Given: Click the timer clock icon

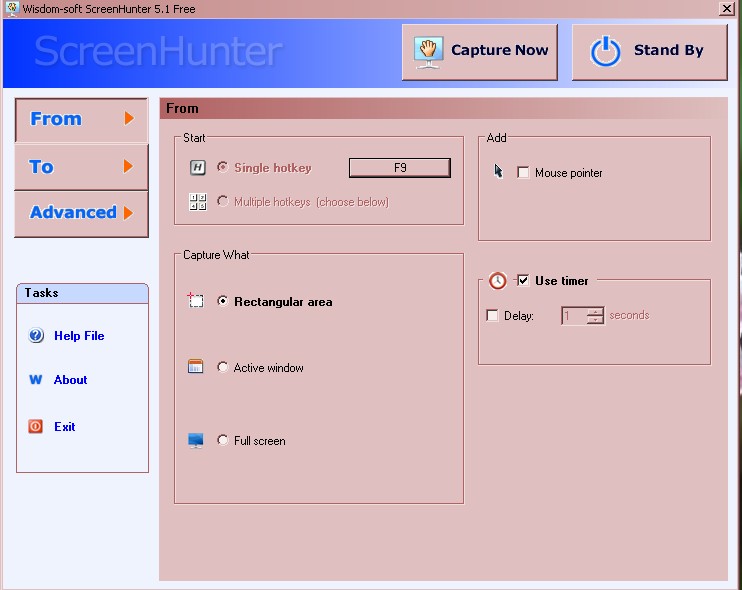Looking at the screenshot, I should click(497, 281).
